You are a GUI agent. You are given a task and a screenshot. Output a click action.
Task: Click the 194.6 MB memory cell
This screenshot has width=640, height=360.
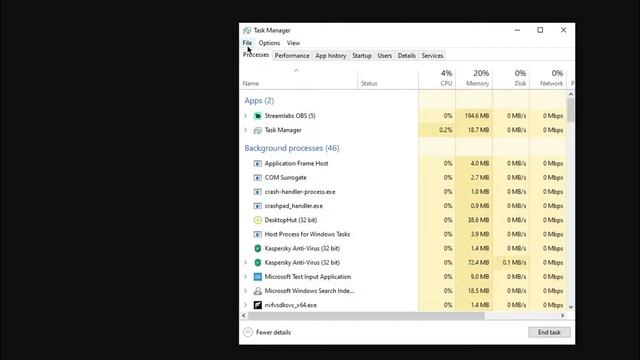(x=474, y=116)
